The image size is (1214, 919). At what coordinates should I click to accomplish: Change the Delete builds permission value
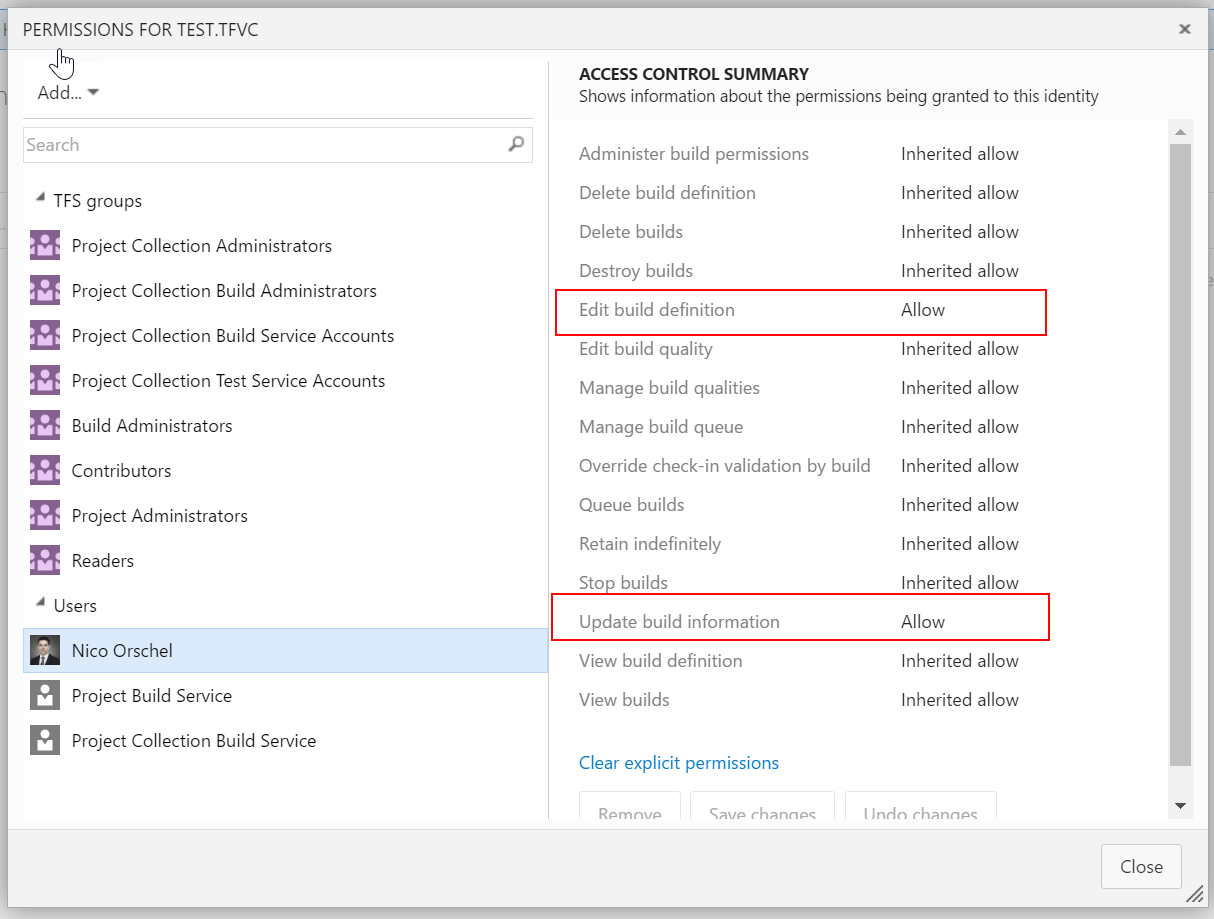point(959,232)
